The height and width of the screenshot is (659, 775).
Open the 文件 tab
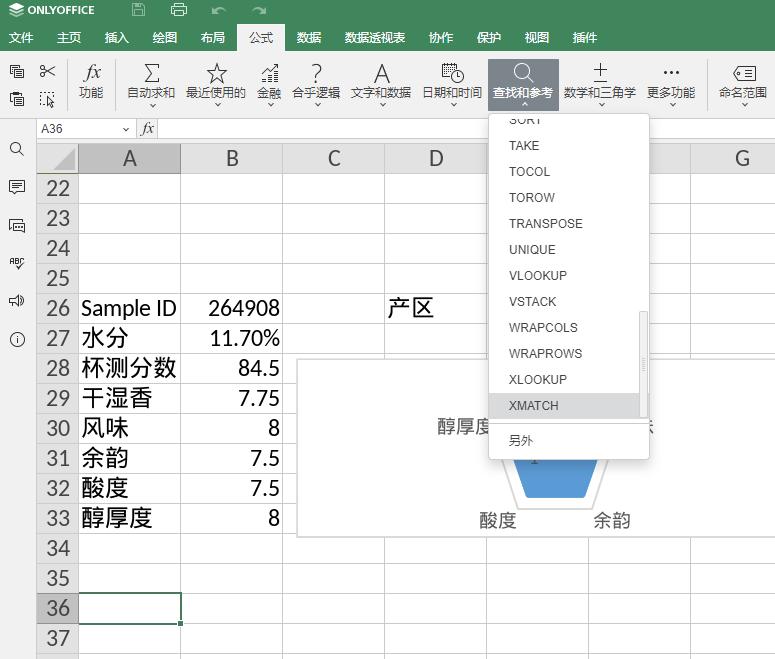[x=21, y=38]
